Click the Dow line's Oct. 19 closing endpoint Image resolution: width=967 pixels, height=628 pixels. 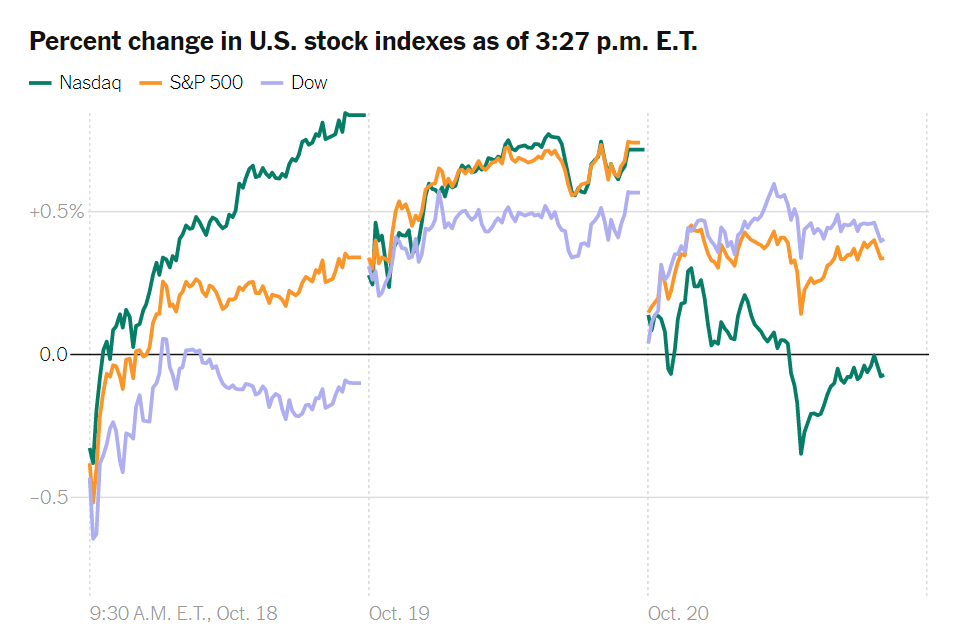(x=638, y=192)
